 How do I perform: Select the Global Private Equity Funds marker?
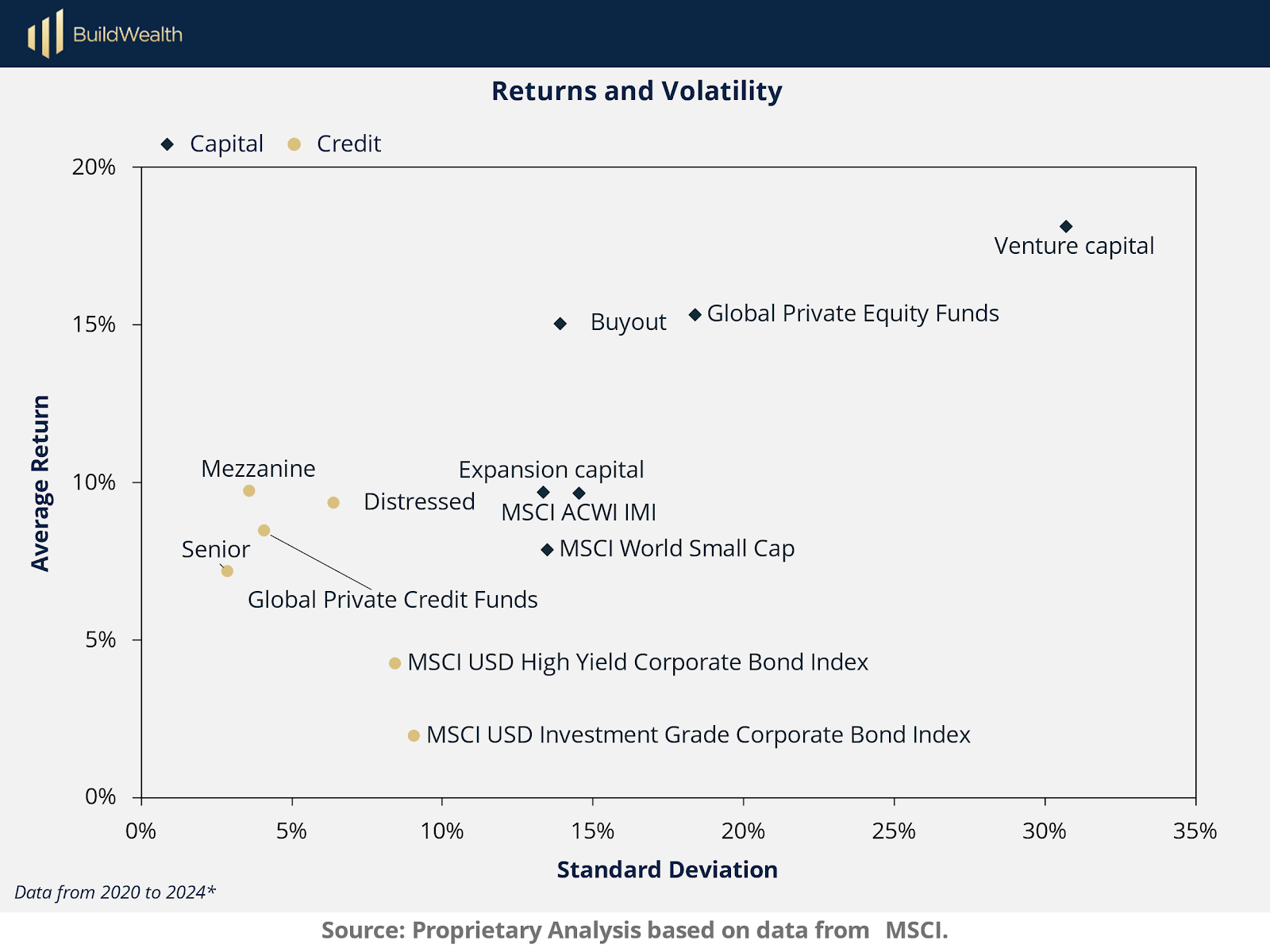pos(695,315)
